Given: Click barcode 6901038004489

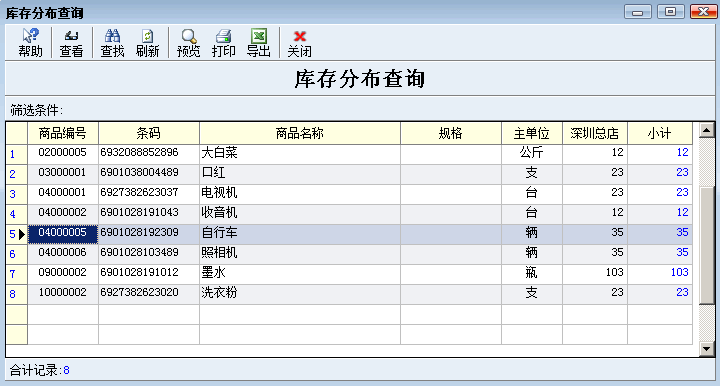Looking at the screenshot, I should (139, 173).
